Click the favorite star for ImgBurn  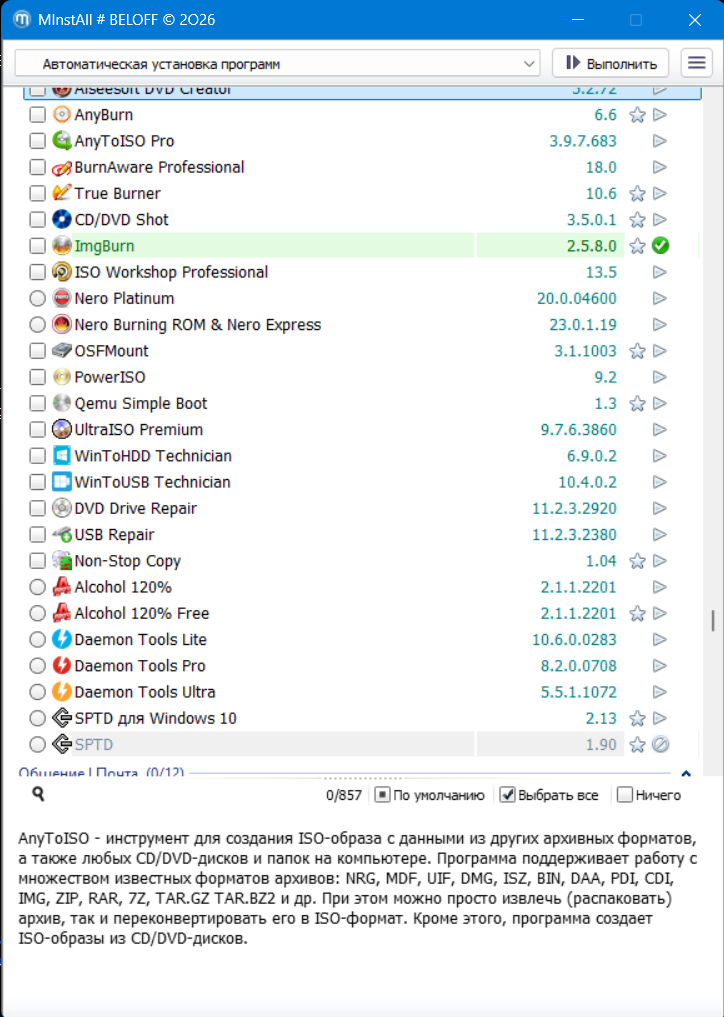pyautogui.click(x=638, y=246)
